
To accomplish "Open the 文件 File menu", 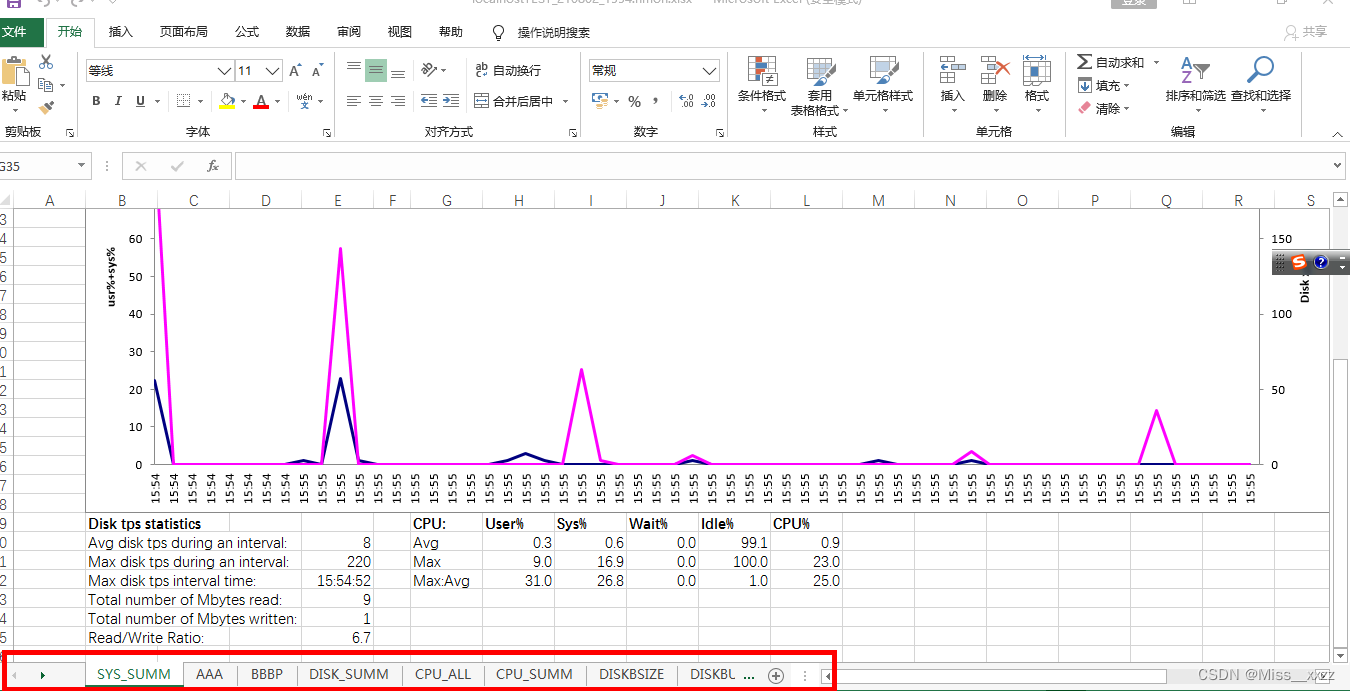I will click(x=15, y=32).
